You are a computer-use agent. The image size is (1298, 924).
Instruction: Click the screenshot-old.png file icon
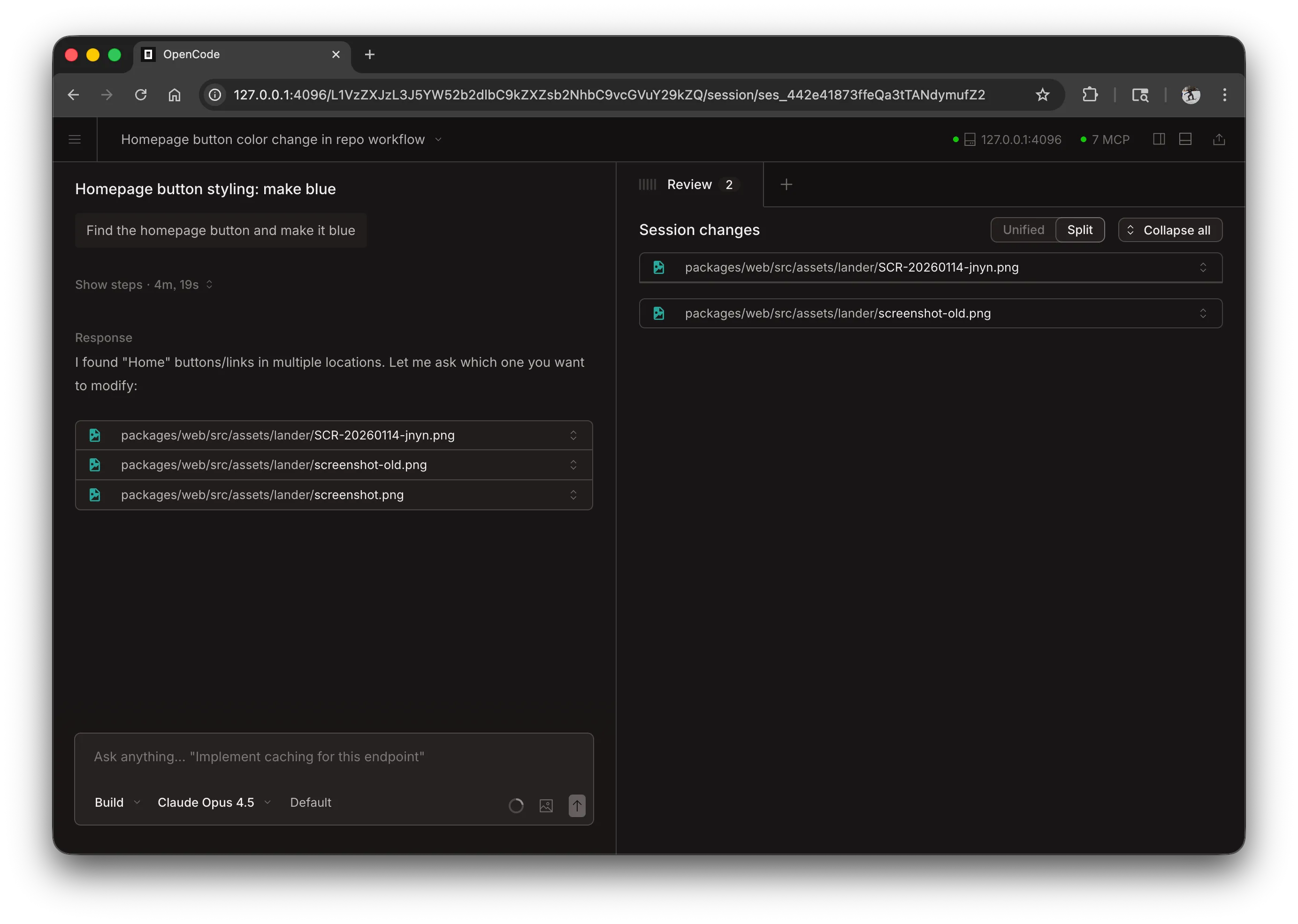(95, 465)
